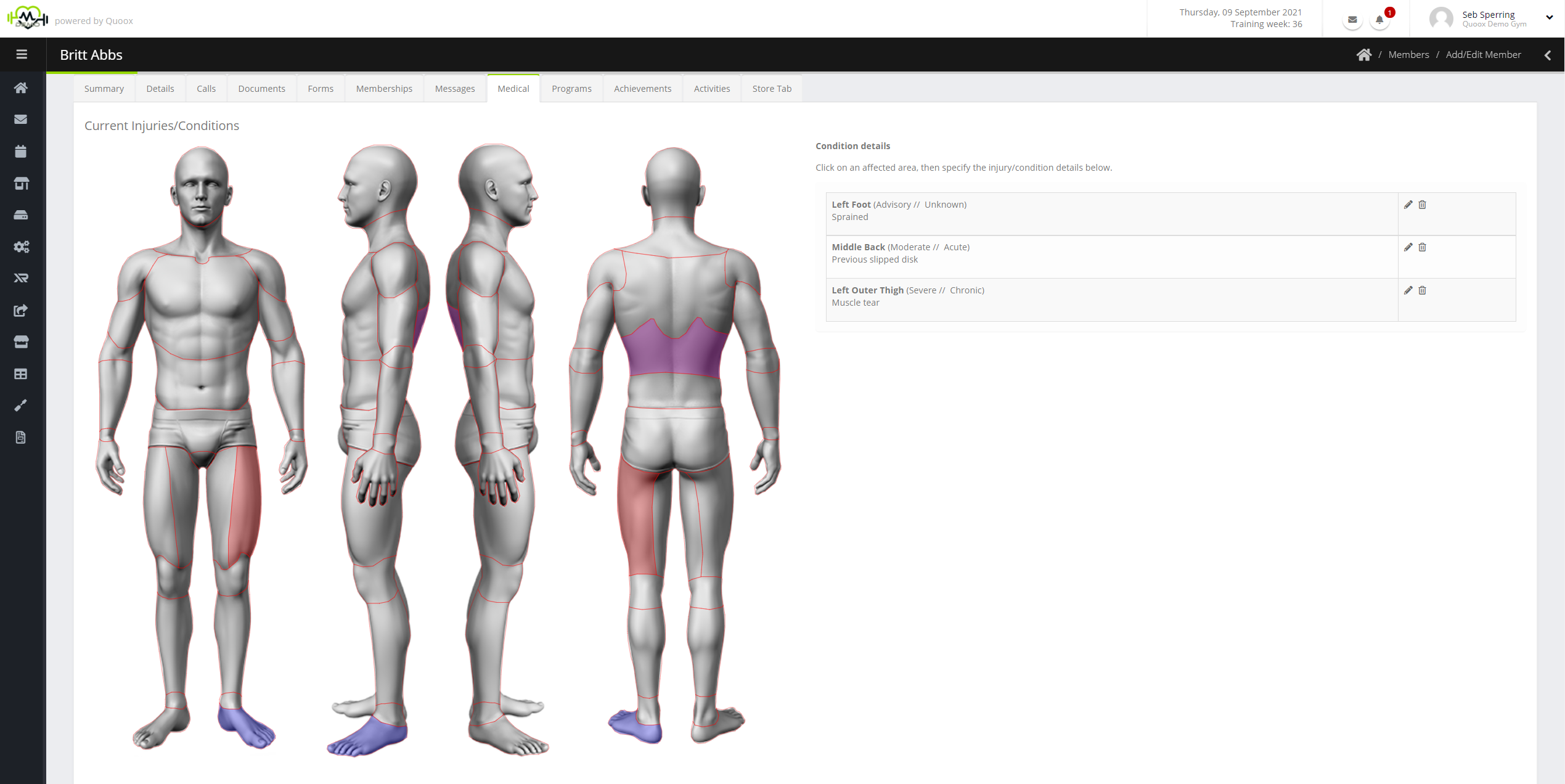Open the Store icon in the sidebar
Viewport: 1565px width, 784px height.
tap(22, 342)
